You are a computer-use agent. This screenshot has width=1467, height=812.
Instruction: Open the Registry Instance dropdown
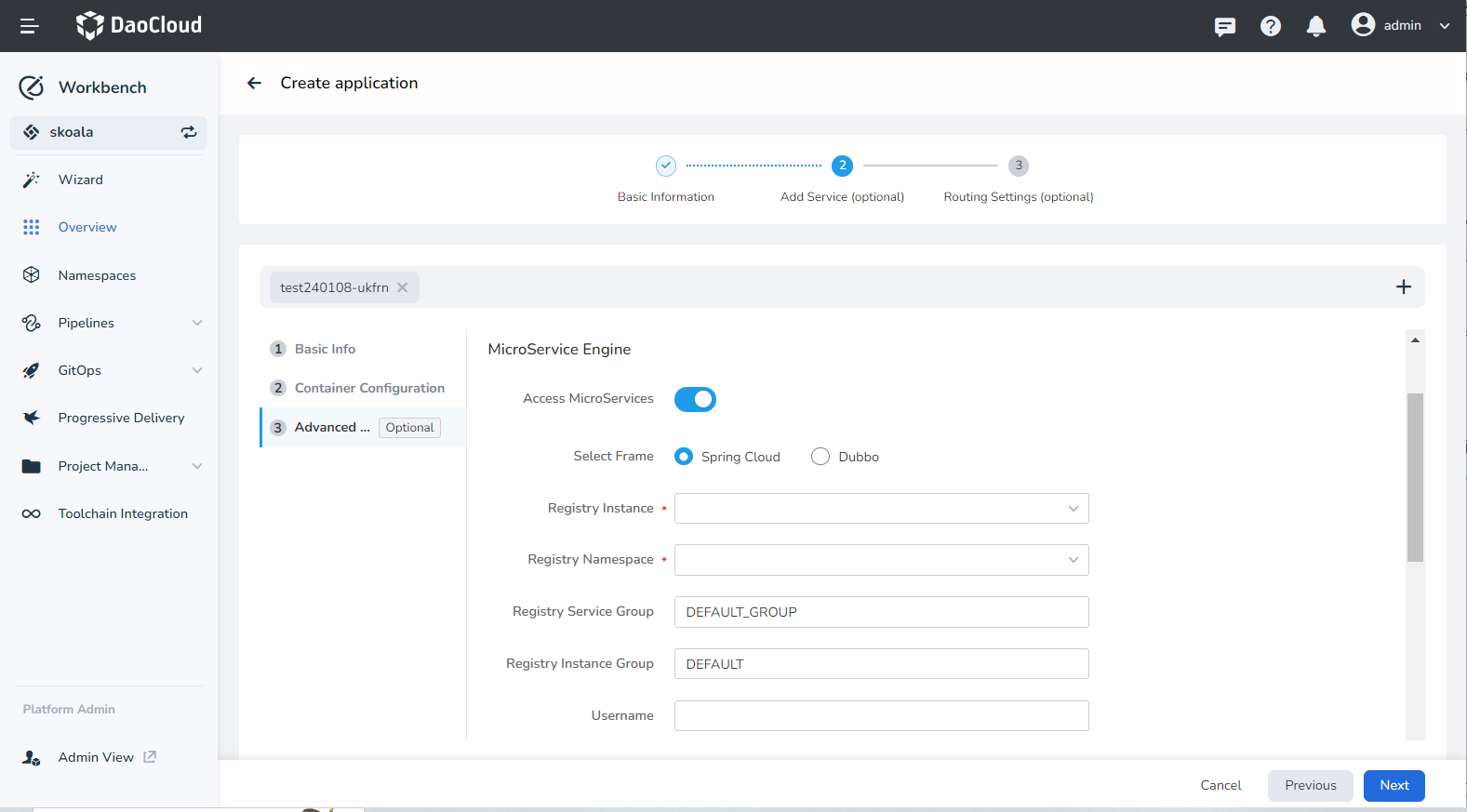tap(881, 509)
